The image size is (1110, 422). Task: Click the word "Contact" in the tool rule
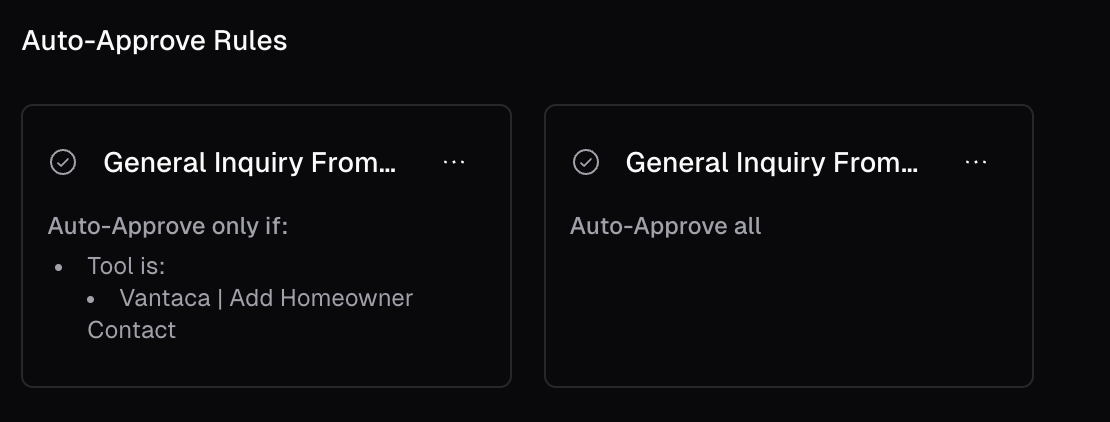131,330
